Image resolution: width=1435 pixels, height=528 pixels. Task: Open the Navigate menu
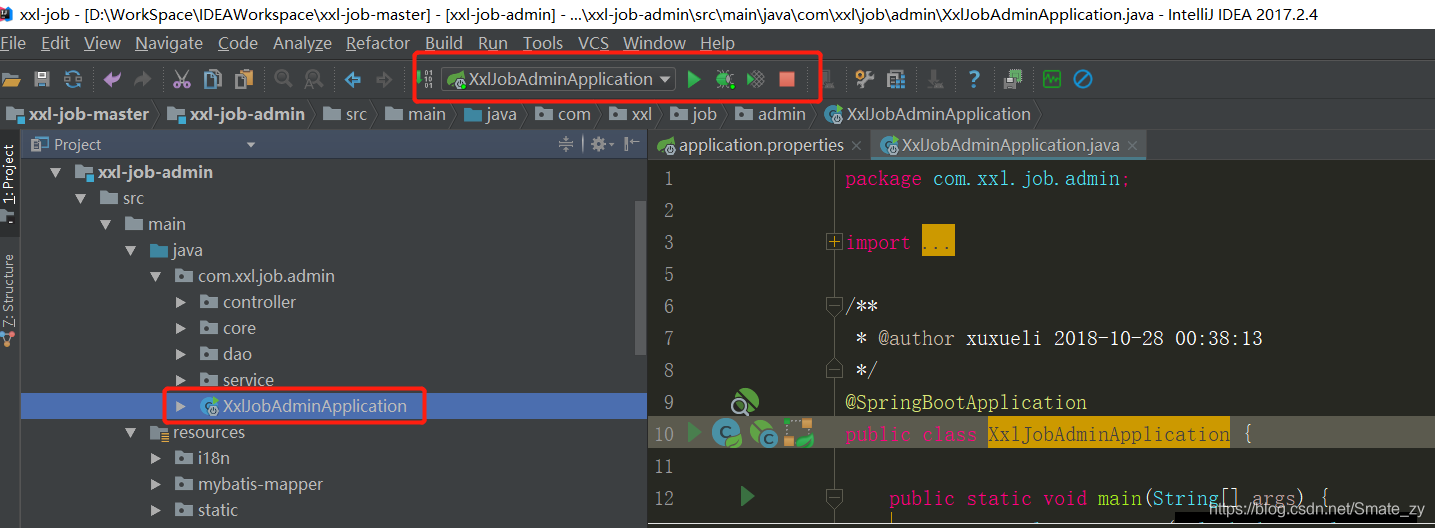(169, 43)
